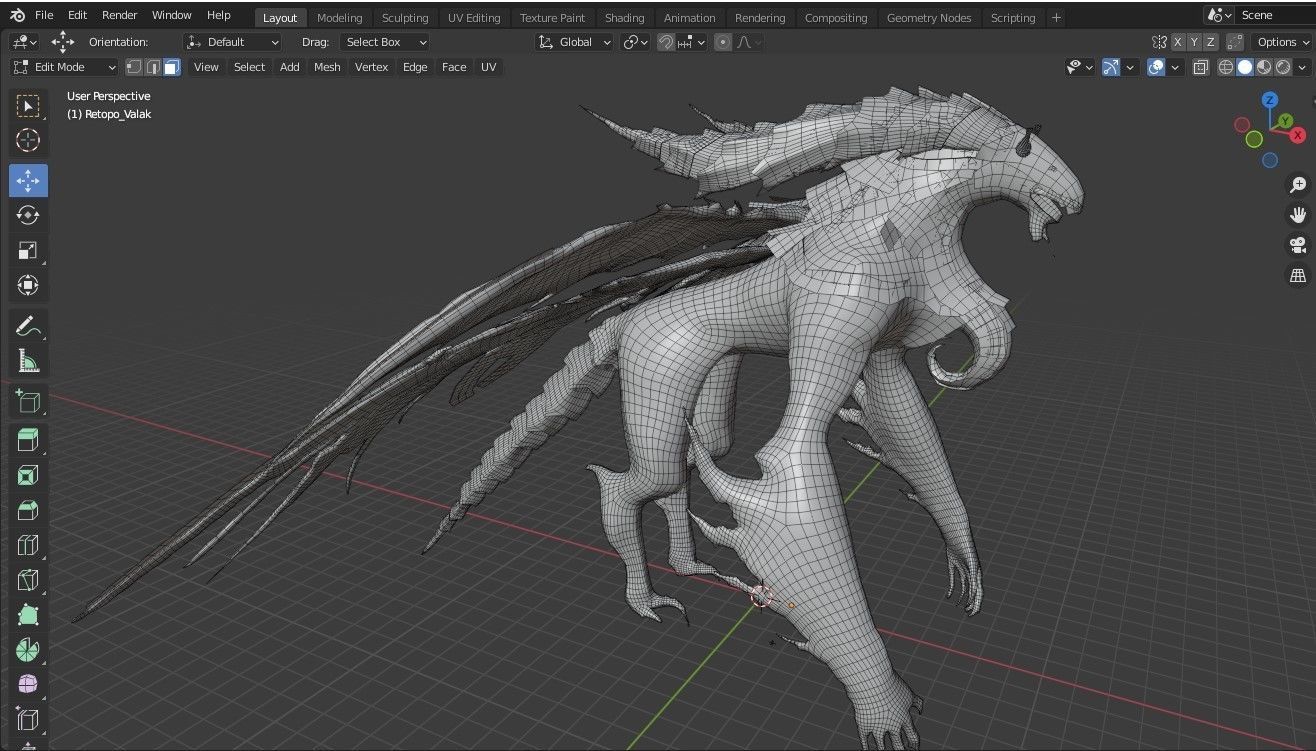Click the Scene name field
The image size is (1316, 751).
pos(1274,15)
